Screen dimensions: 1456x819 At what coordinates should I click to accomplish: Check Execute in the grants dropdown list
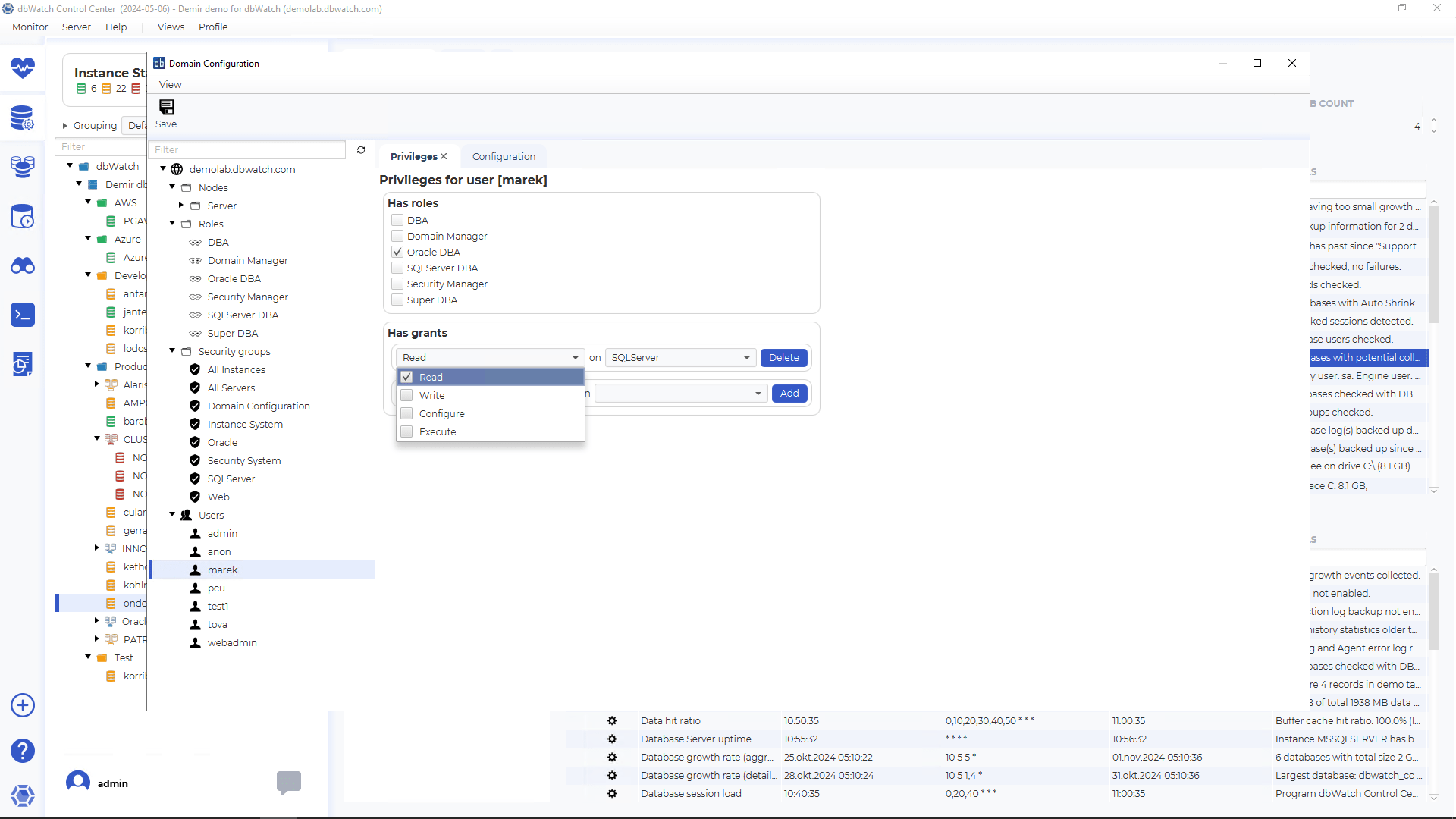(x=406, y=432)
